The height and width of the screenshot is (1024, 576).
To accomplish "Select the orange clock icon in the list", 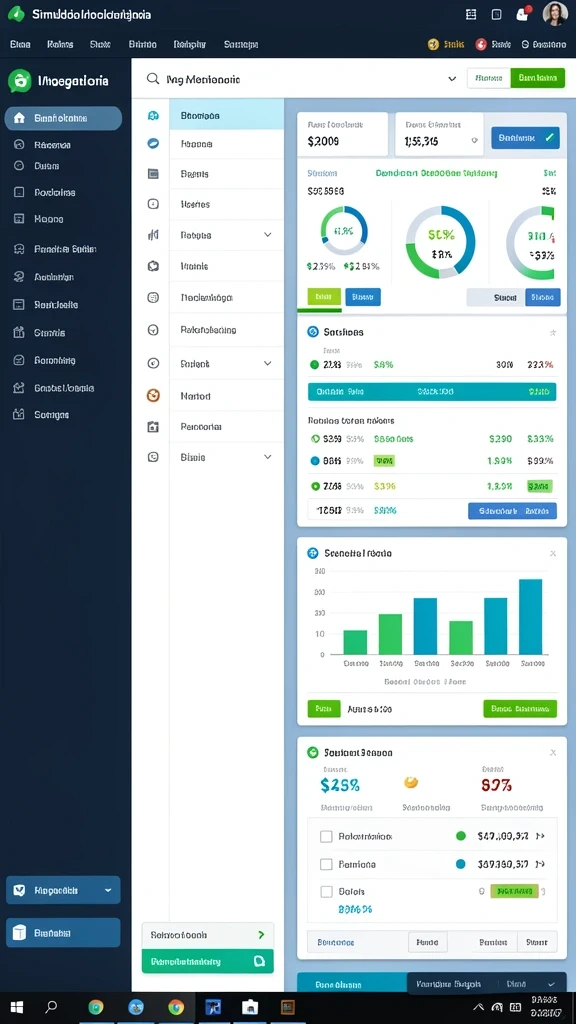I will click(x=153, y=395).
